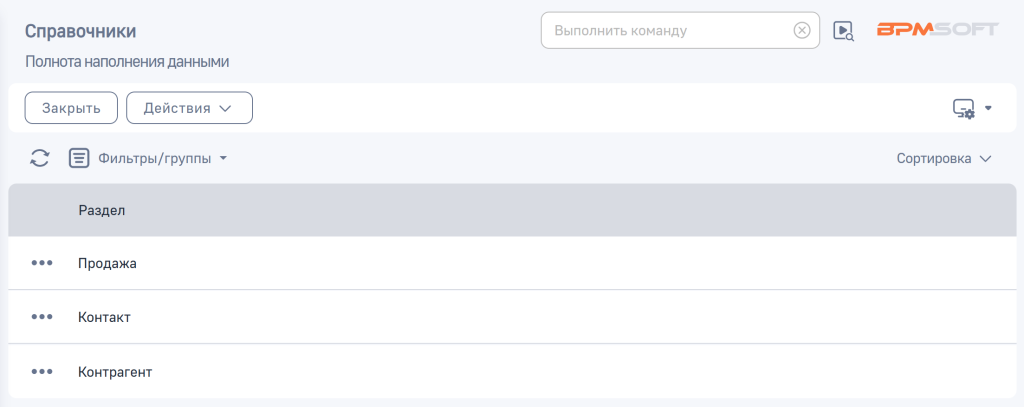Open row menu for Контакт
Screen dimensions: 1024x407
[x=41, y=317]
